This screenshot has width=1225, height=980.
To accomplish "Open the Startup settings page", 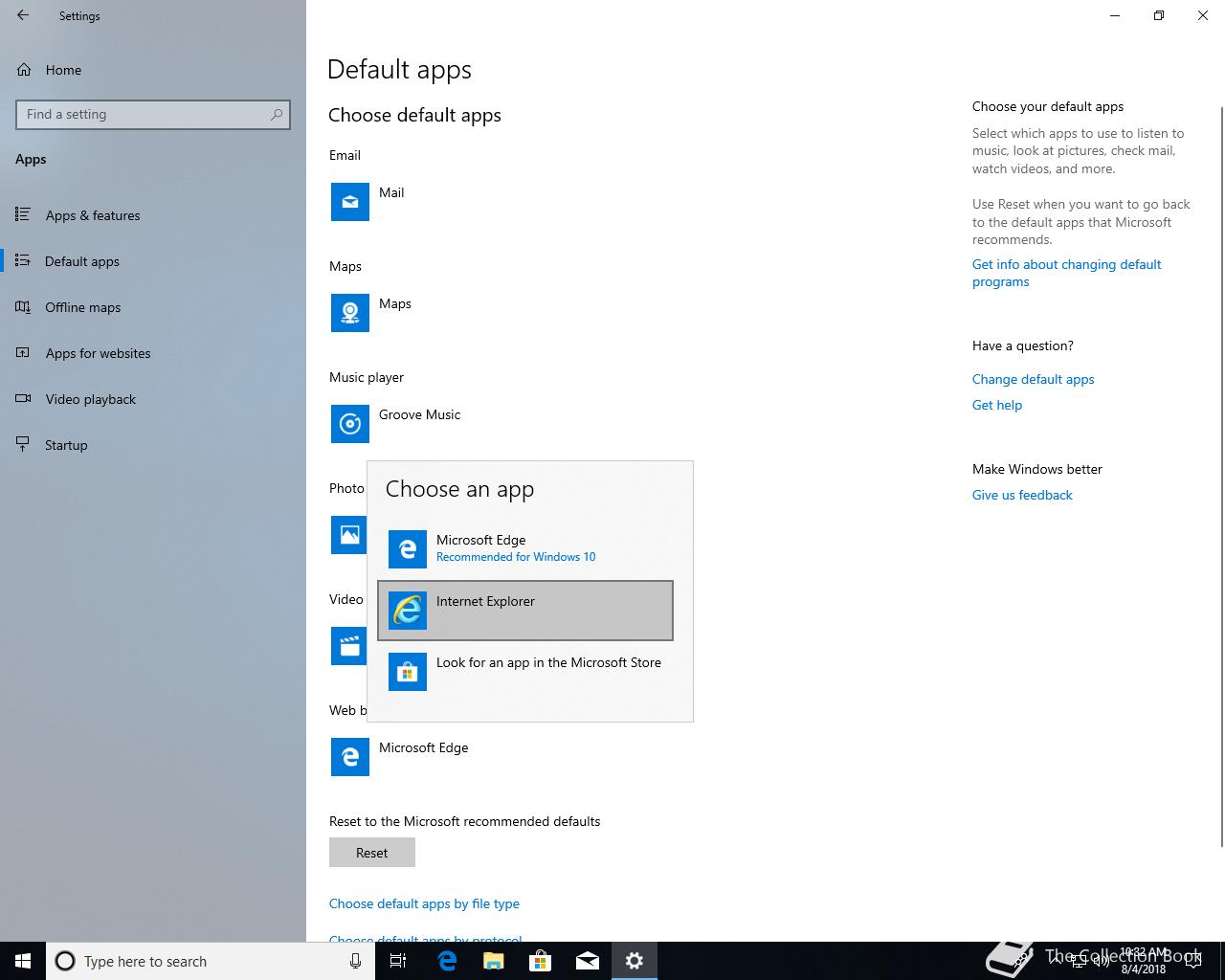I will click(x=153, y=445).
